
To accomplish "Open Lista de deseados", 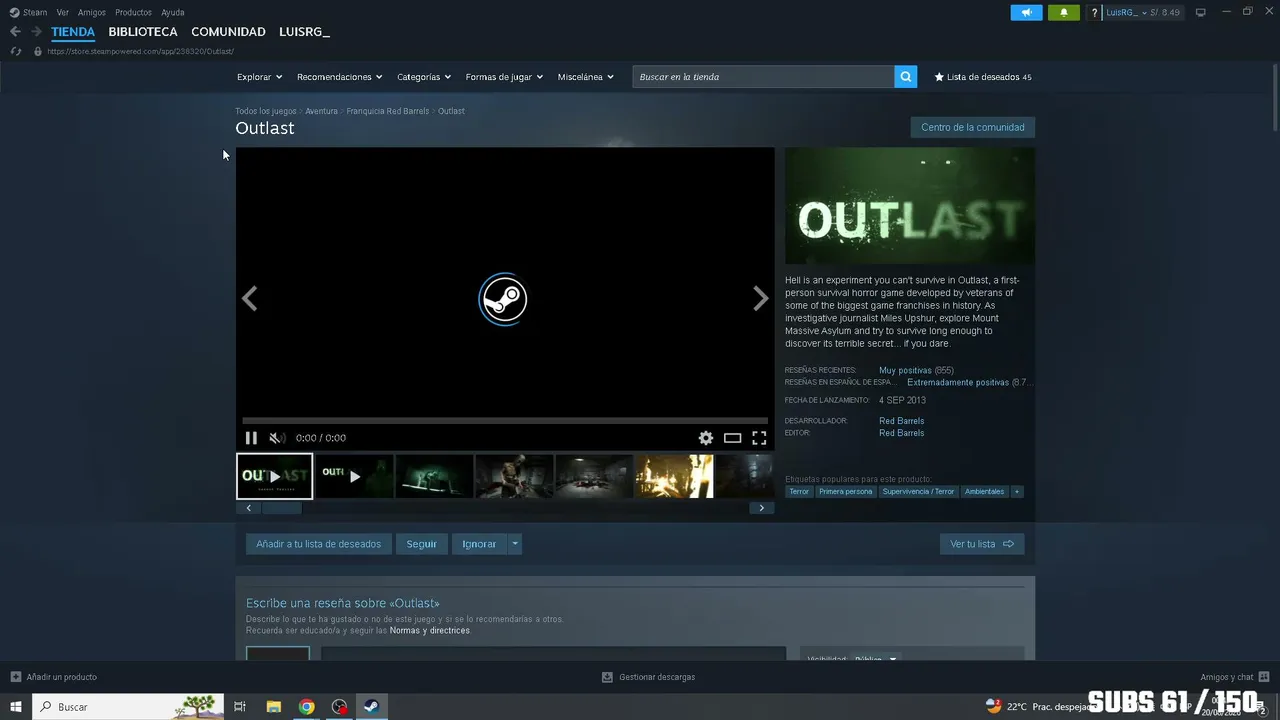I will pyautogui.click(x=983, y=77).
